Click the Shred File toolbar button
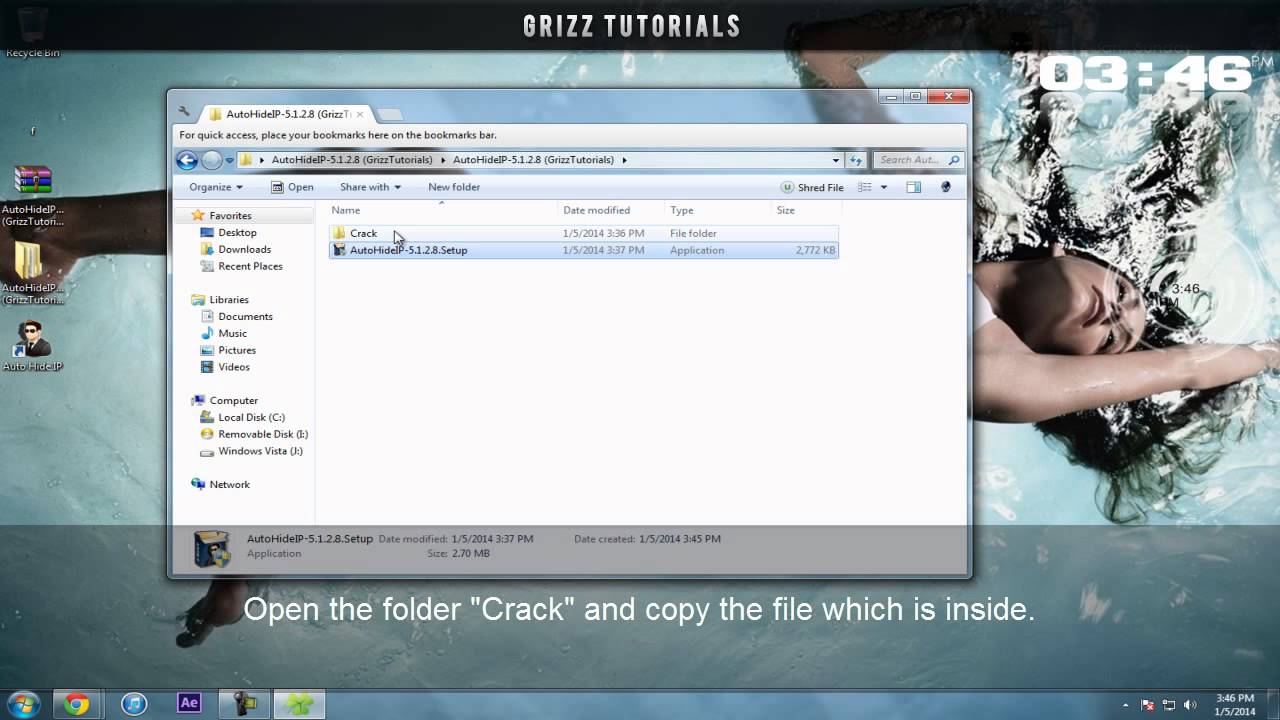Viewport: 1280px width, 720px height. [812, 187]
